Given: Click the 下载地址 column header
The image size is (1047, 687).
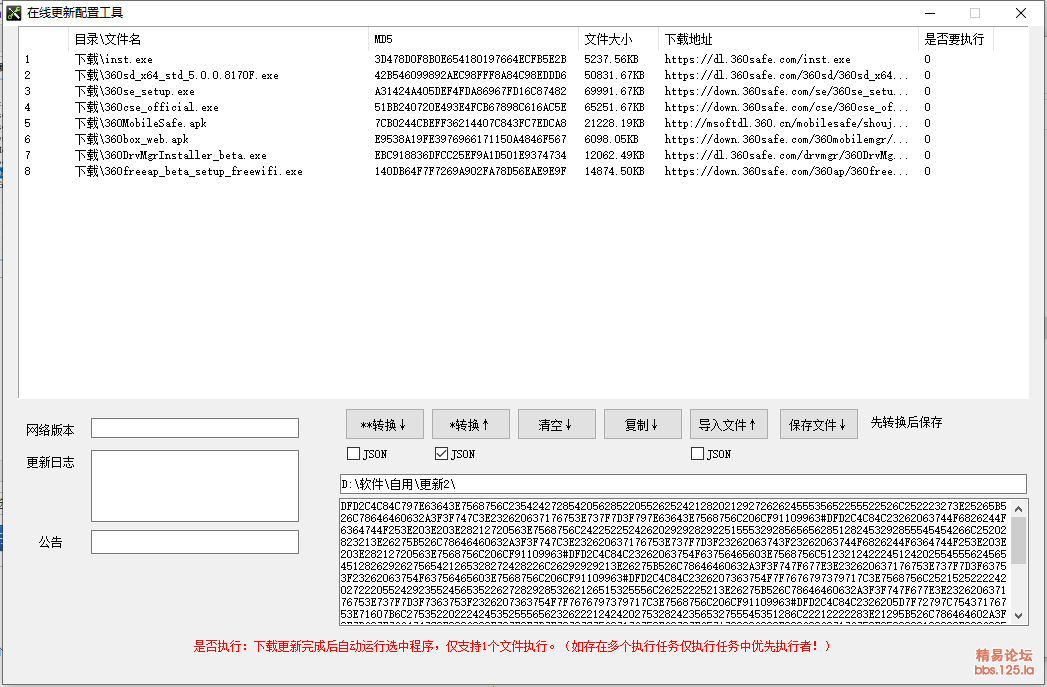Looking at the screenshot, I should 789,39.
